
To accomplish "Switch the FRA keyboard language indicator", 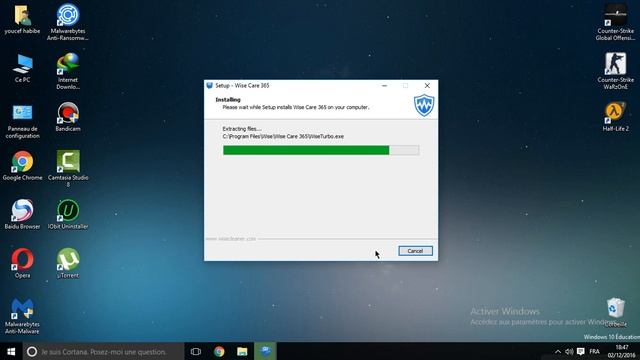I will click(595, 351).
